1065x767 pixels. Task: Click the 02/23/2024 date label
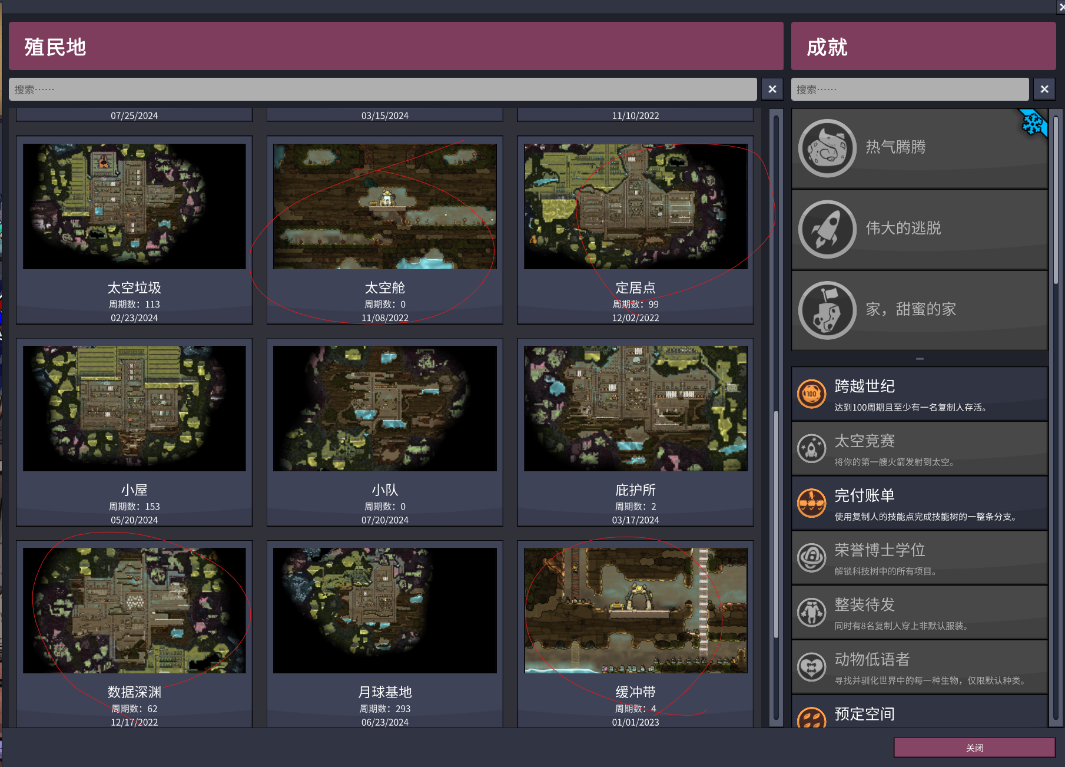click(134, 318)
